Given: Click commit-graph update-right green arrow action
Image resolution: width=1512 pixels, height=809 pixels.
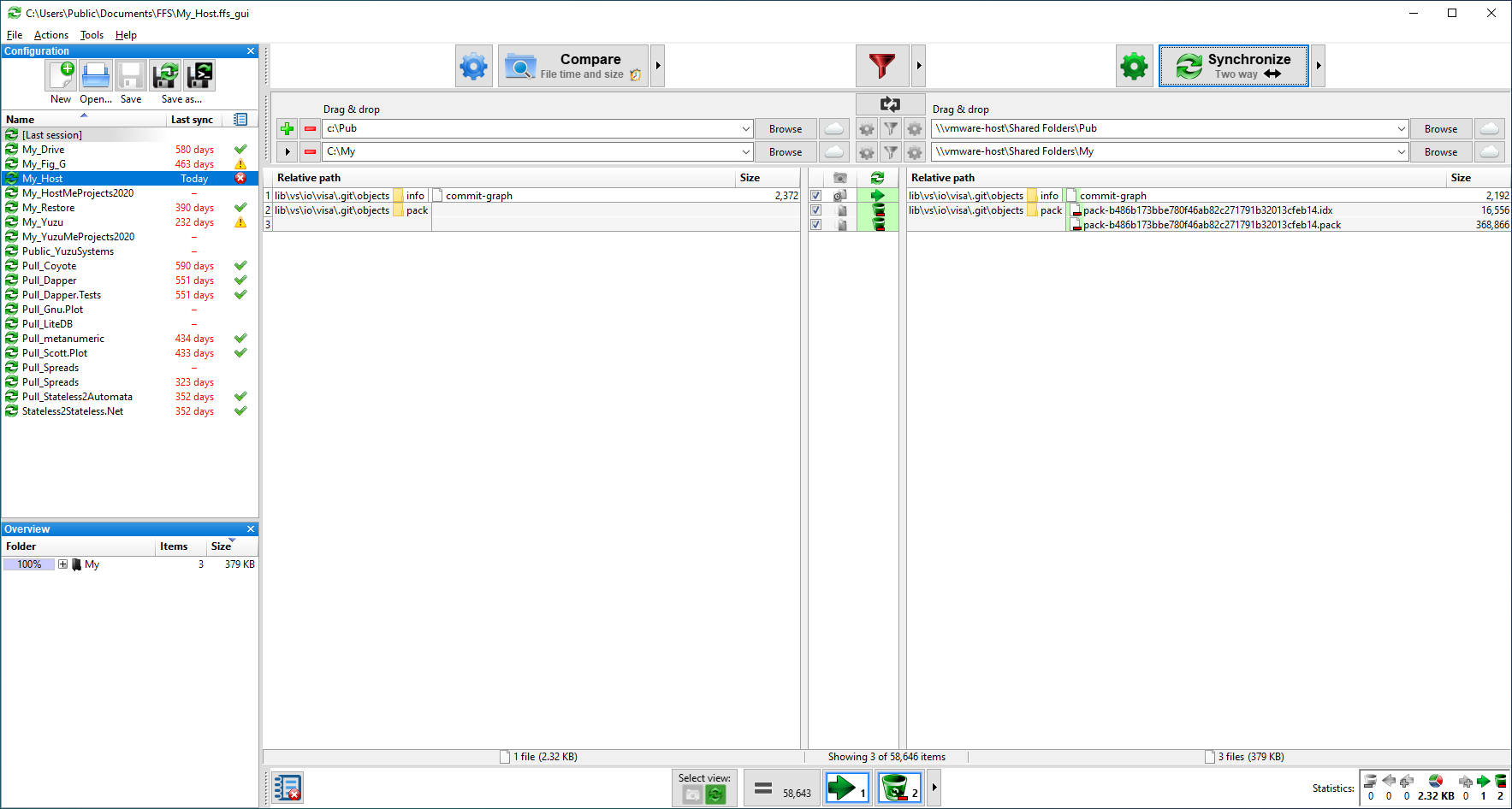Looking at the screenshot, I should point(878,196).
